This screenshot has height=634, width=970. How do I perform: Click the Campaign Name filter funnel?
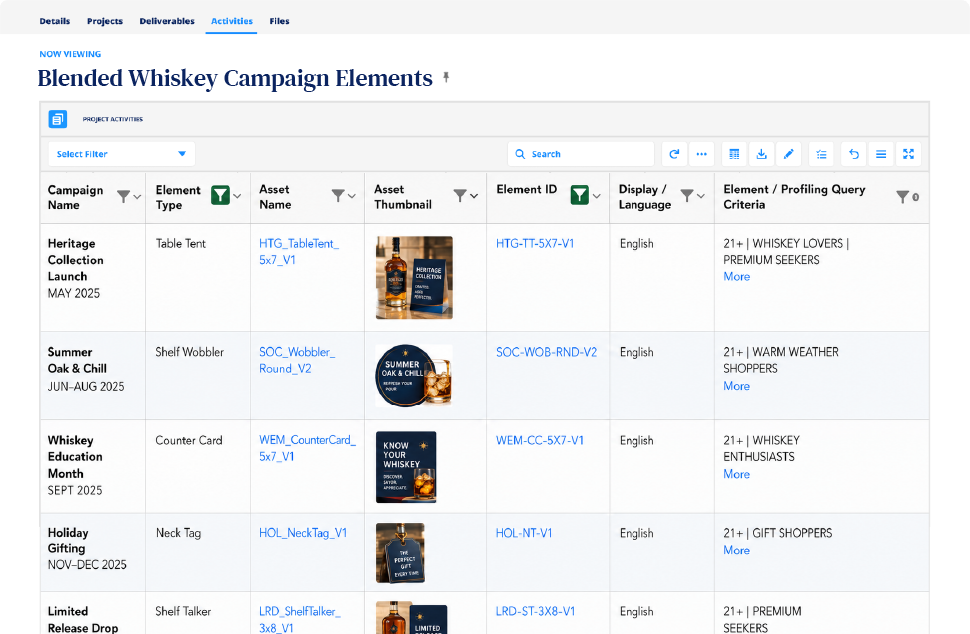(x=124, y=197)
